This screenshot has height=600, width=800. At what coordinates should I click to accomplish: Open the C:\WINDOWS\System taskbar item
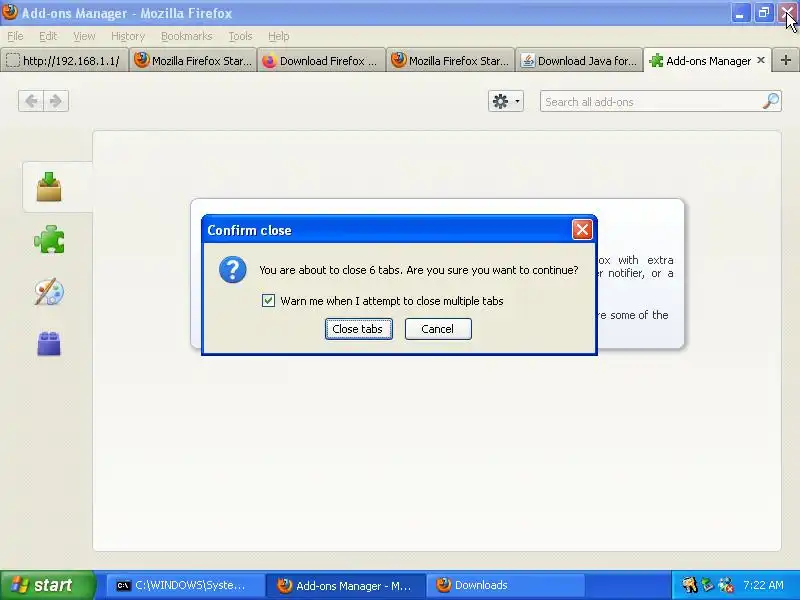tap(184, 585)
